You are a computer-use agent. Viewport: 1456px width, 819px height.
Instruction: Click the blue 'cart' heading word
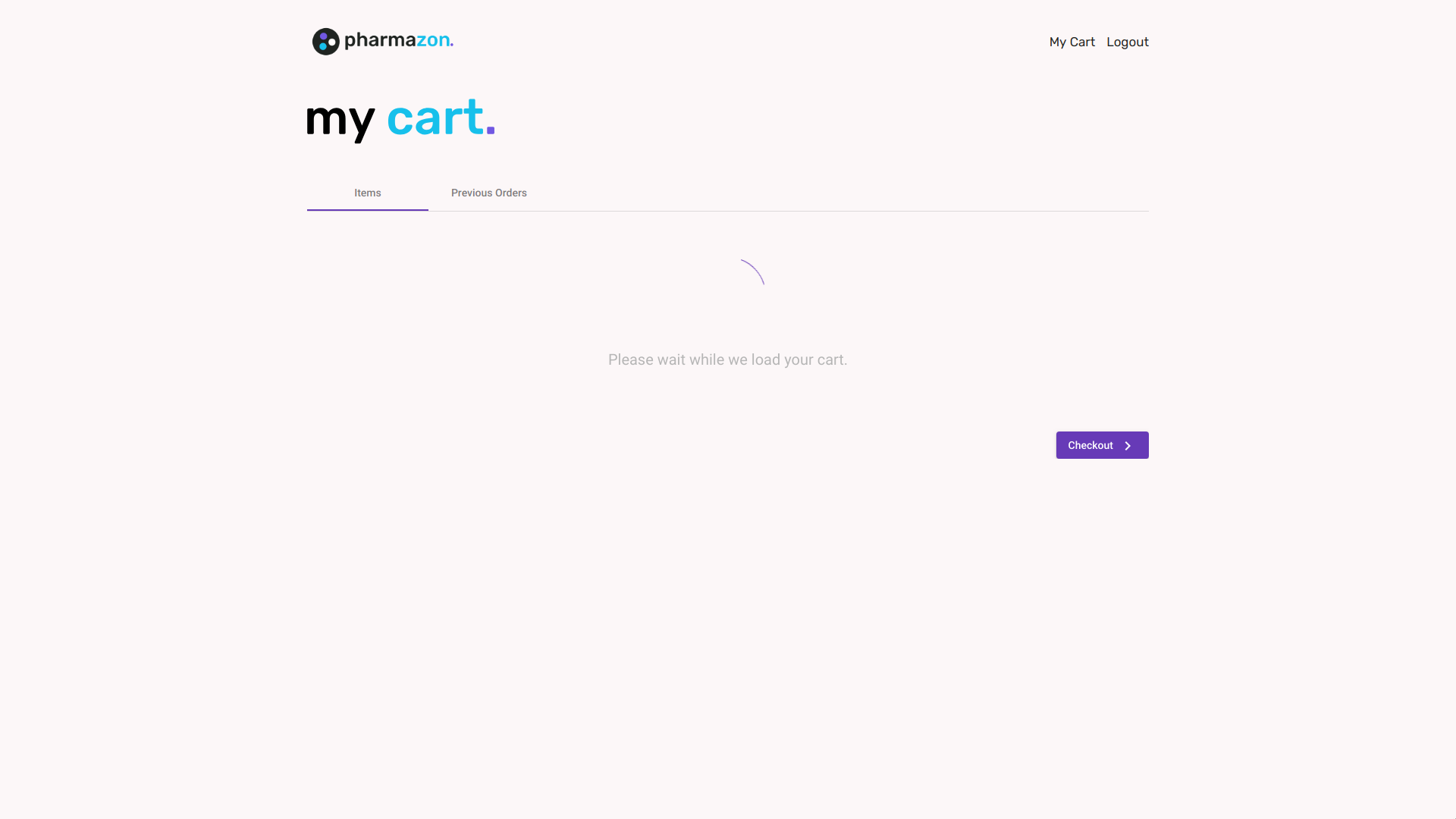[435, 118]
